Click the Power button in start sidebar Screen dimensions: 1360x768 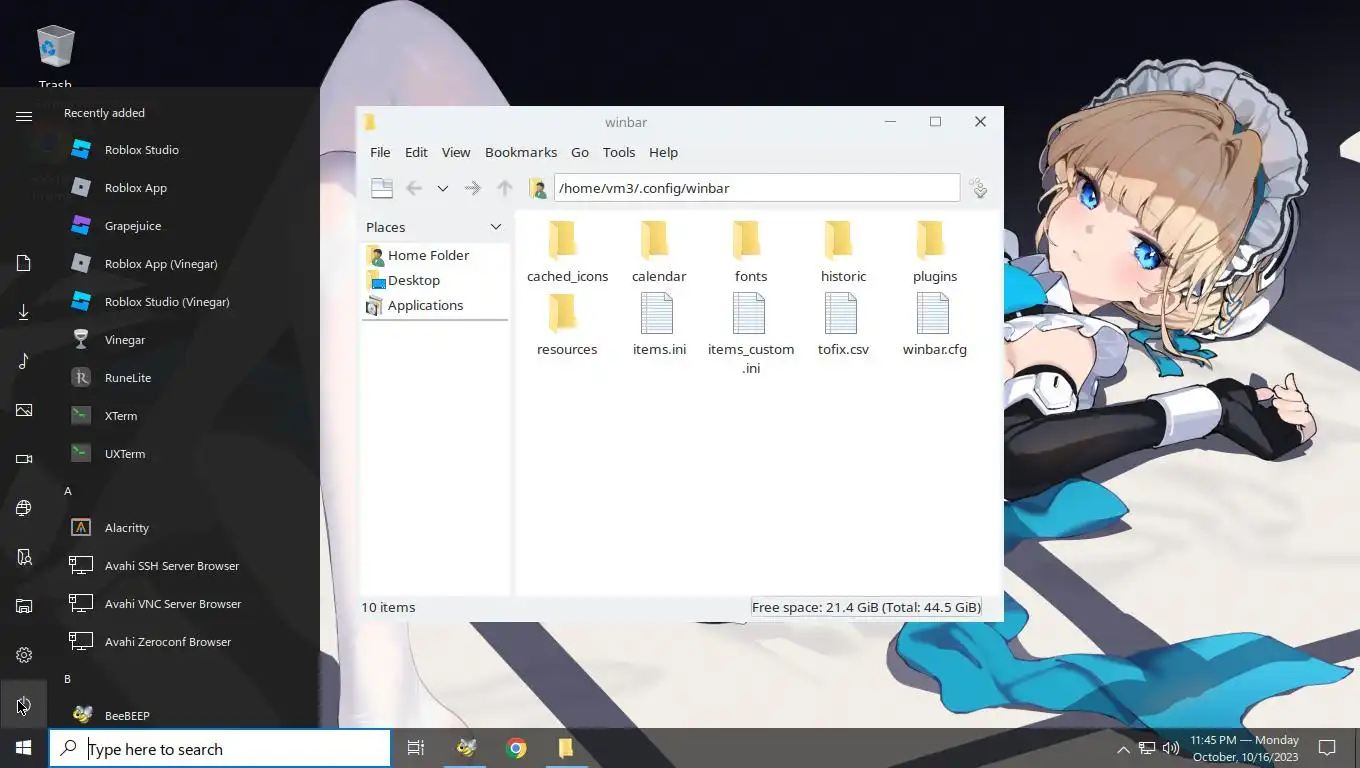[24, 704]
